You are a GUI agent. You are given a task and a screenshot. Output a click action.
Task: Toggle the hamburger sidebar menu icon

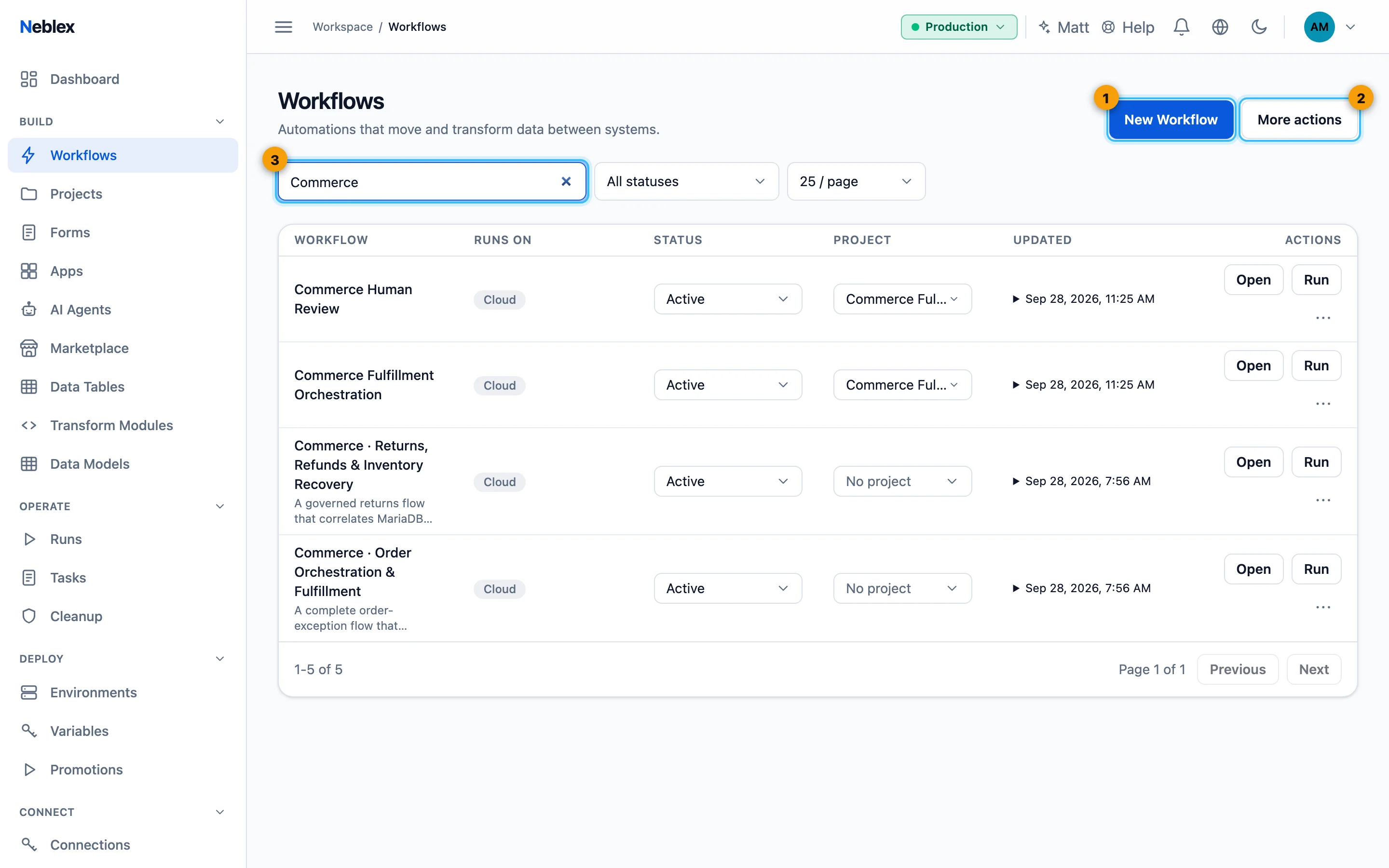(x=284, y=27)
